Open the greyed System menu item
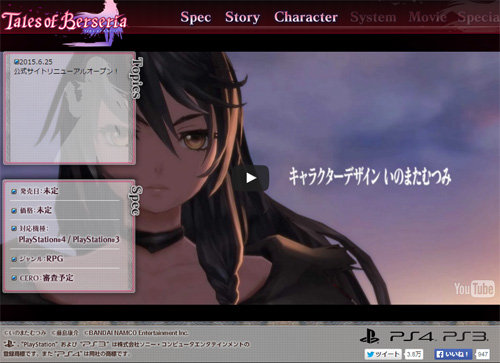The height and width of the screenshot is (363, 500). 373,17
